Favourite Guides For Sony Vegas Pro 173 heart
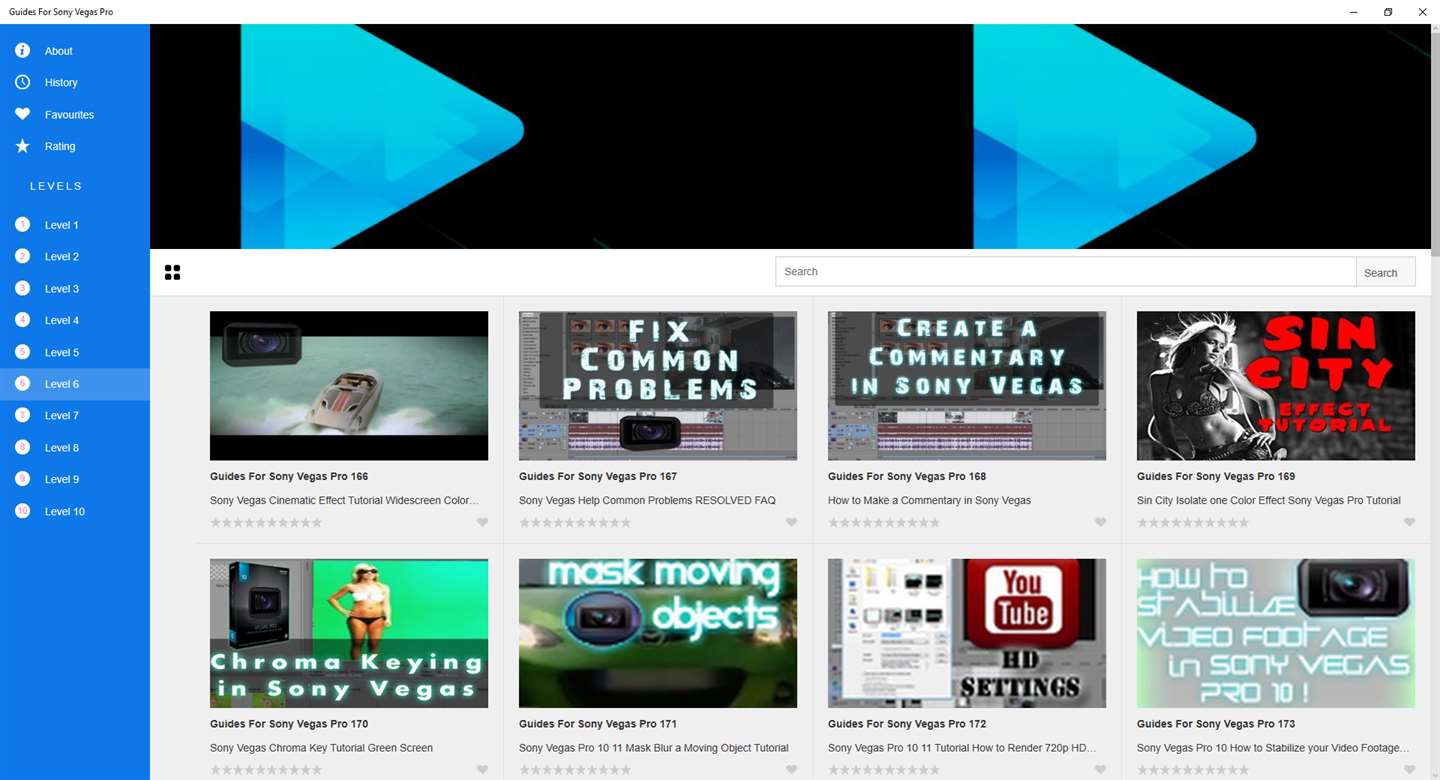This screenshot has width=1440, height=780. click(x=1409, y=770)
